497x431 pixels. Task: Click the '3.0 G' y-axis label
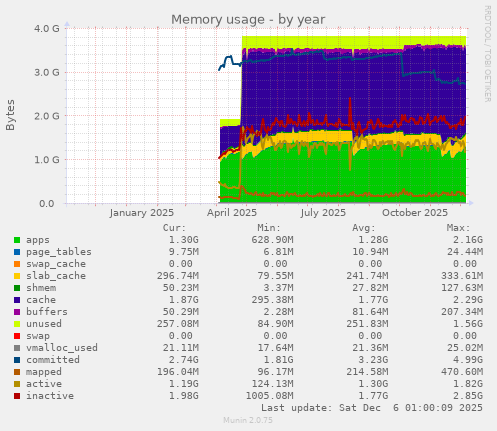(47, 72)
